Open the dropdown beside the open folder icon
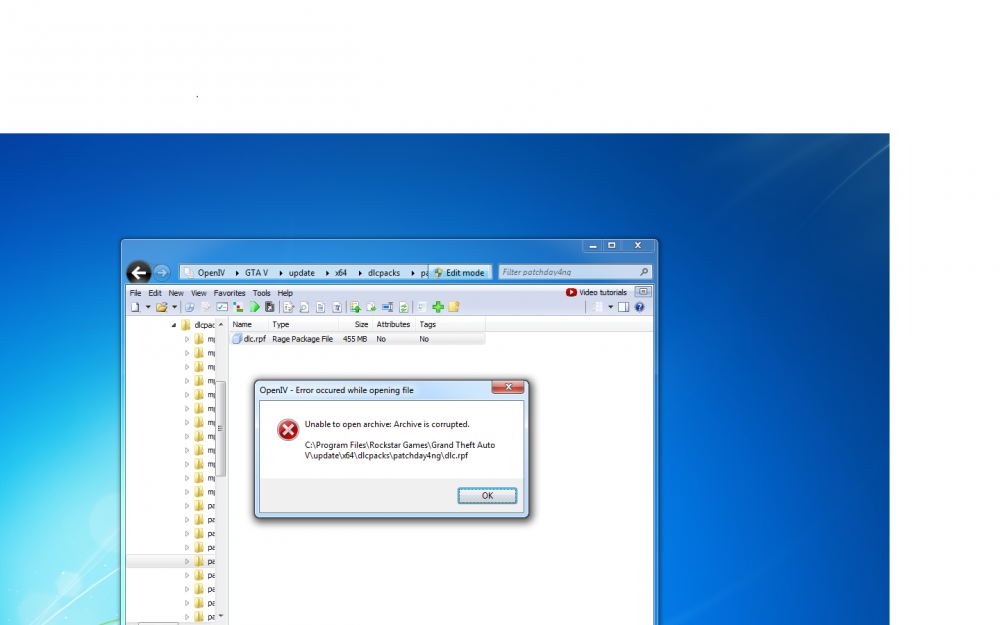This screenshot has width=1000, height=625. click(x=174, y=307)
